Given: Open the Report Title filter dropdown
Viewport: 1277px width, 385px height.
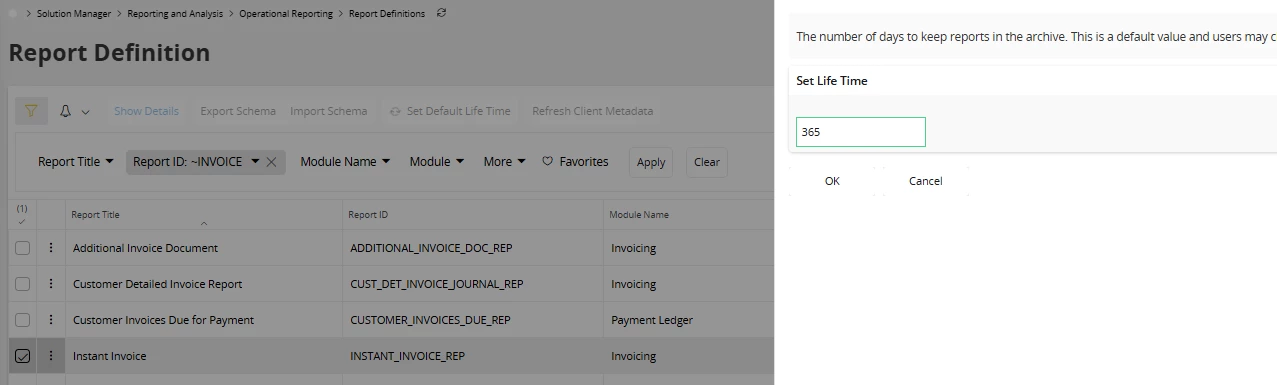Looking at the screenshot, I should [x=76, y=161].
